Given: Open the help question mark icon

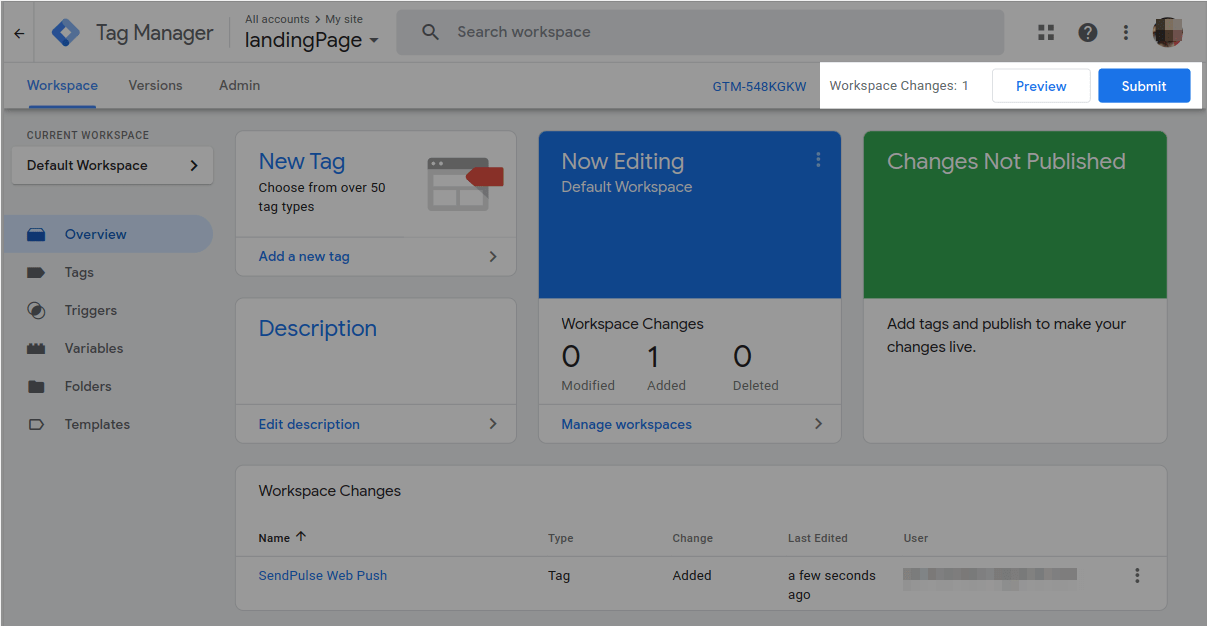Looking at the screenshot, I should click(x=1088, y=32).
